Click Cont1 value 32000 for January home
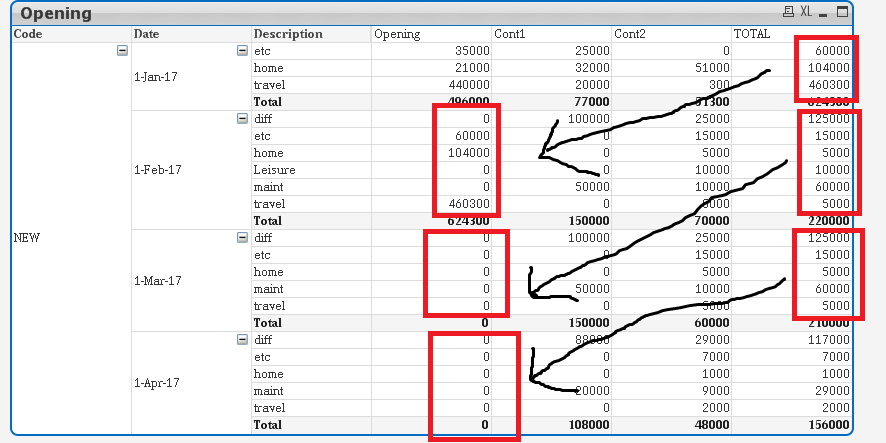886x443 pixels. 592,68
